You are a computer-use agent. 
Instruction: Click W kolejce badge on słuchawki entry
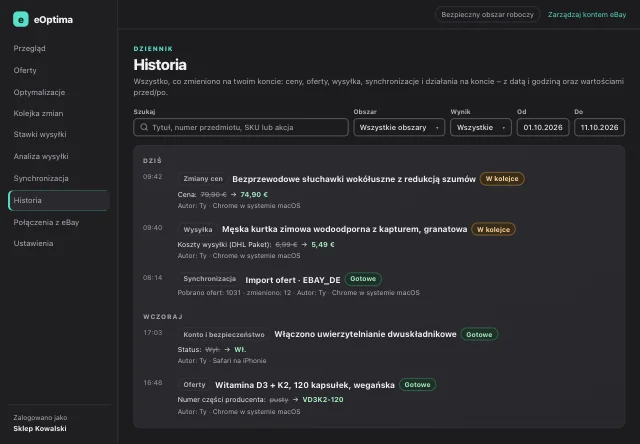click(x=502, y=179)
